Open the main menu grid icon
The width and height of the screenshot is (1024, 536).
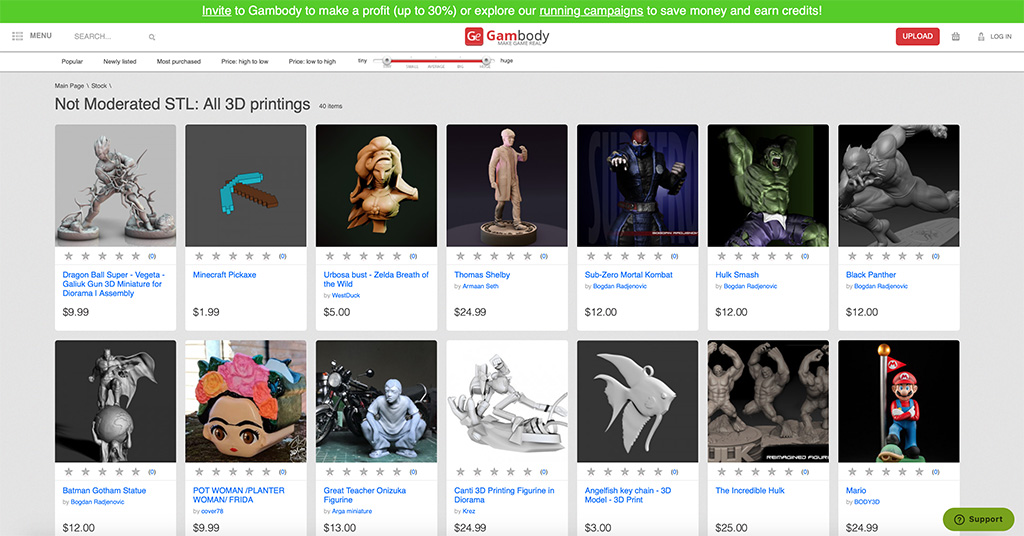[x=17, y=36]
